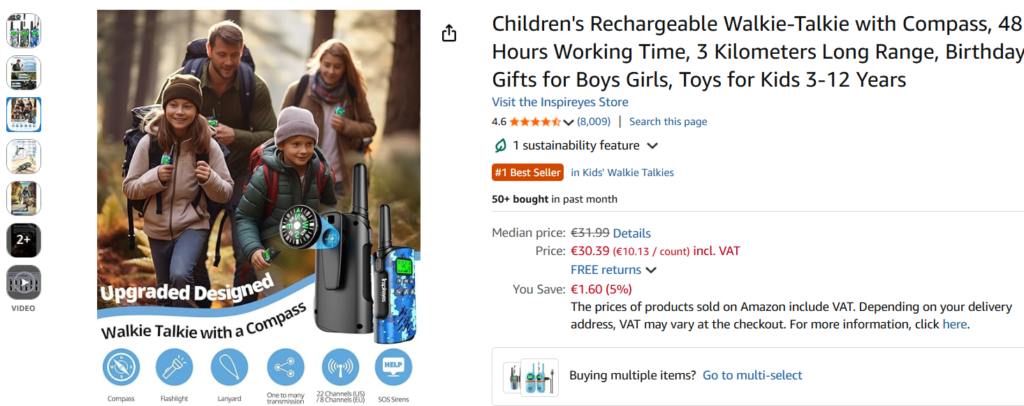Select the second product thumbnail

[x=24, y=72]
